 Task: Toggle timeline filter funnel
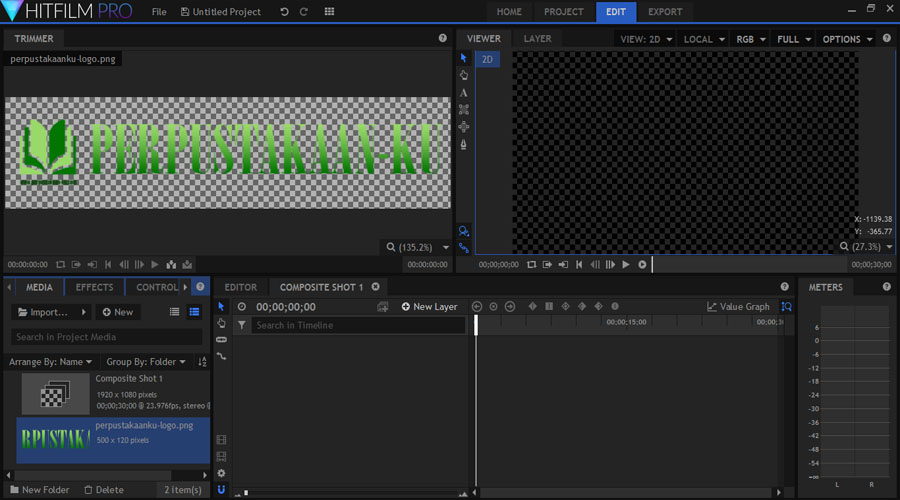pyautogui.click(x=242, y=325)
